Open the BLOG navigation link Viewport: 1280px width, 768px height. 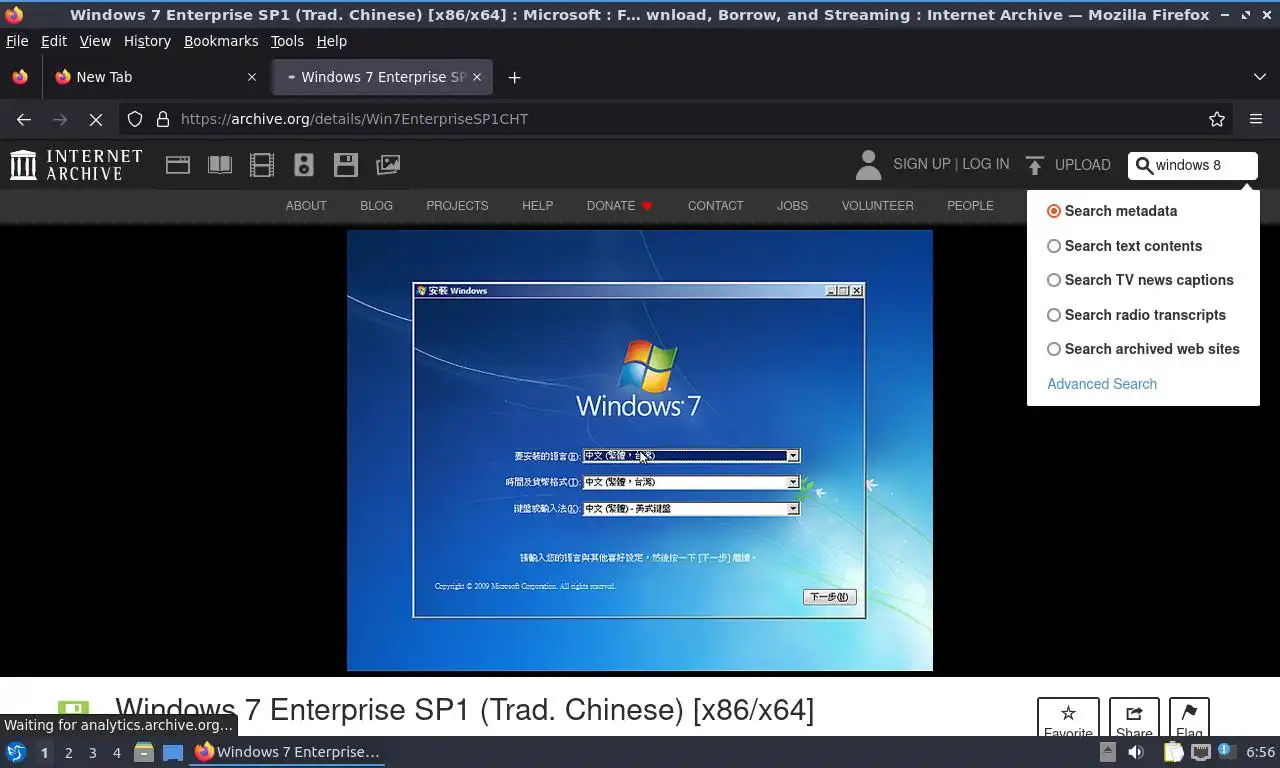click(x=376, y=206)
